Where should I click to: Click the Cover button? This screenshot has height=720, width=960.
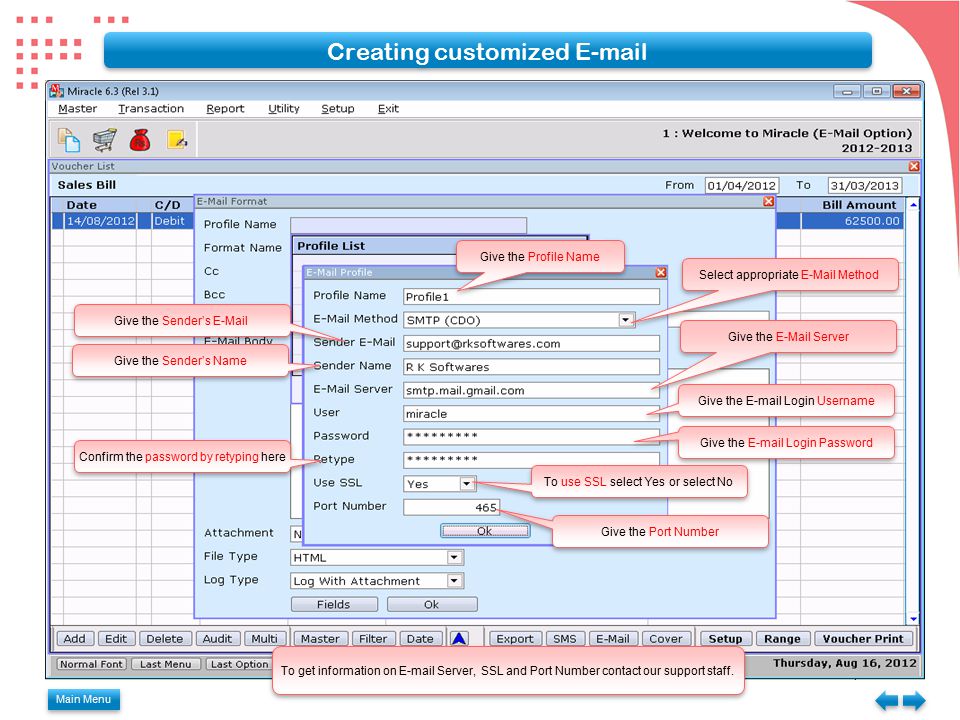tap(666, 639)
